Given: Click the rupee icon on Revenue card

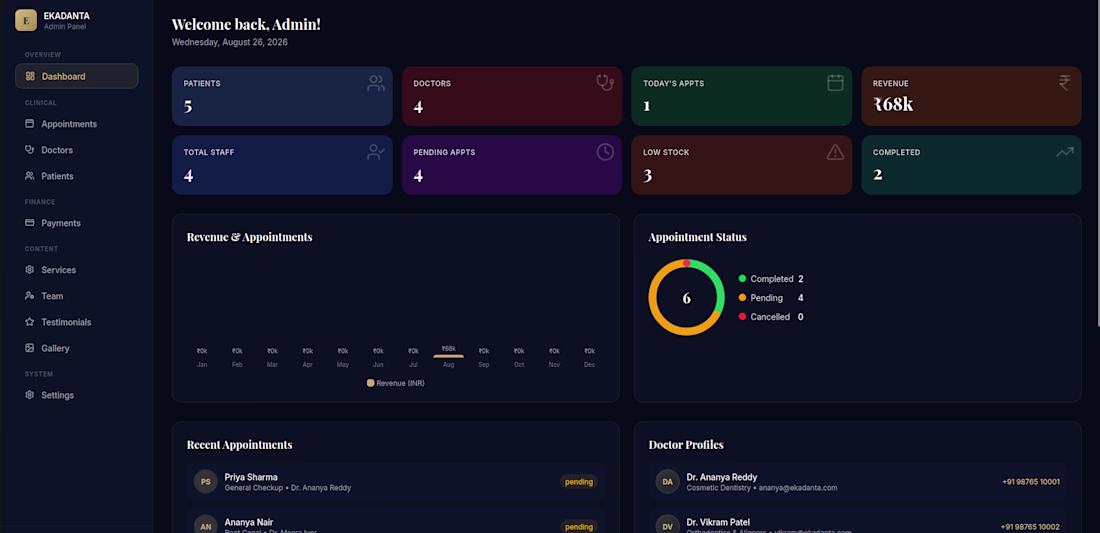Looking at the screenshot, I should [1064, 83].
